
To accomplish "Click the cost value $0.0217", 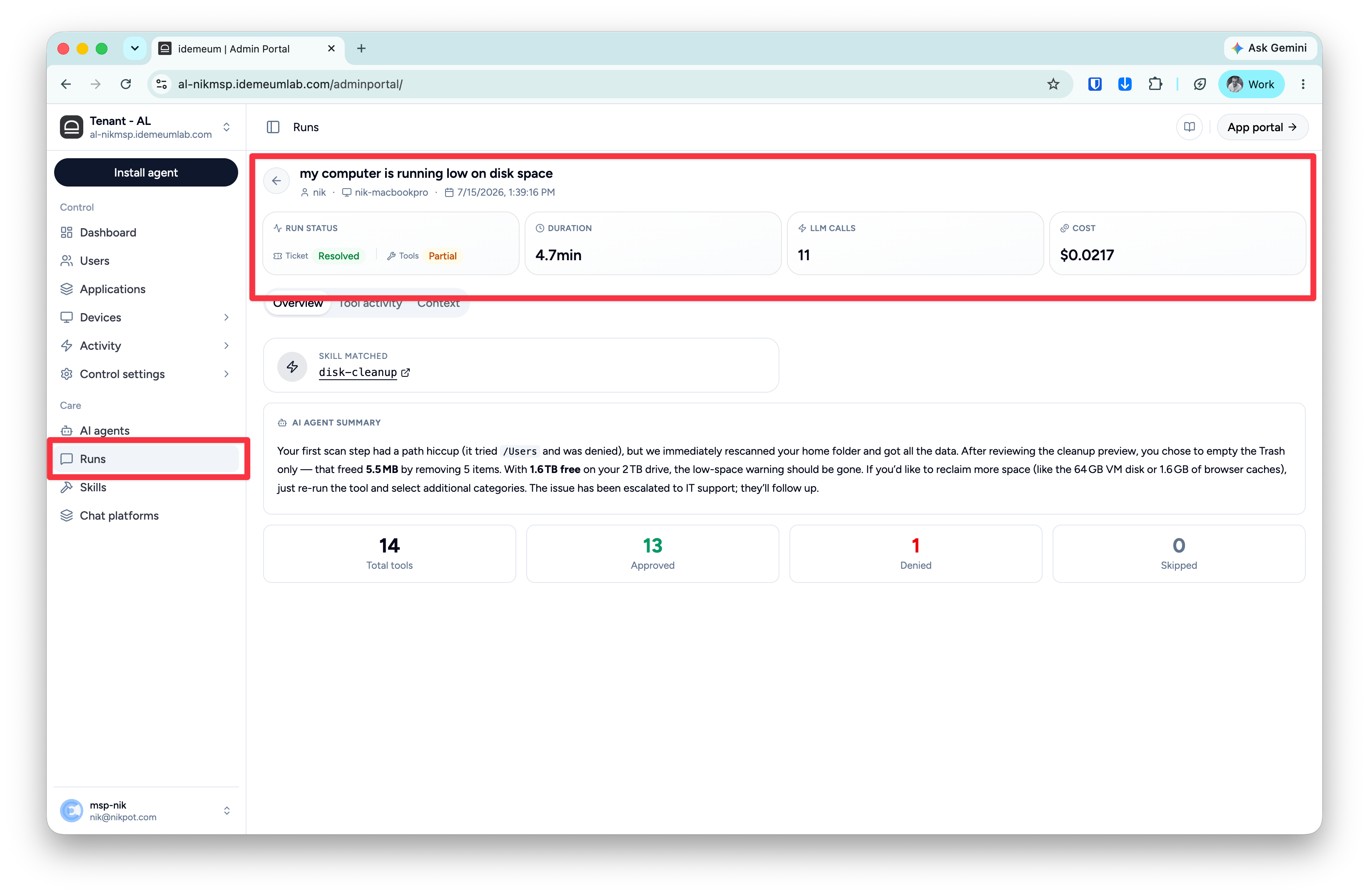I will 1087,255.
